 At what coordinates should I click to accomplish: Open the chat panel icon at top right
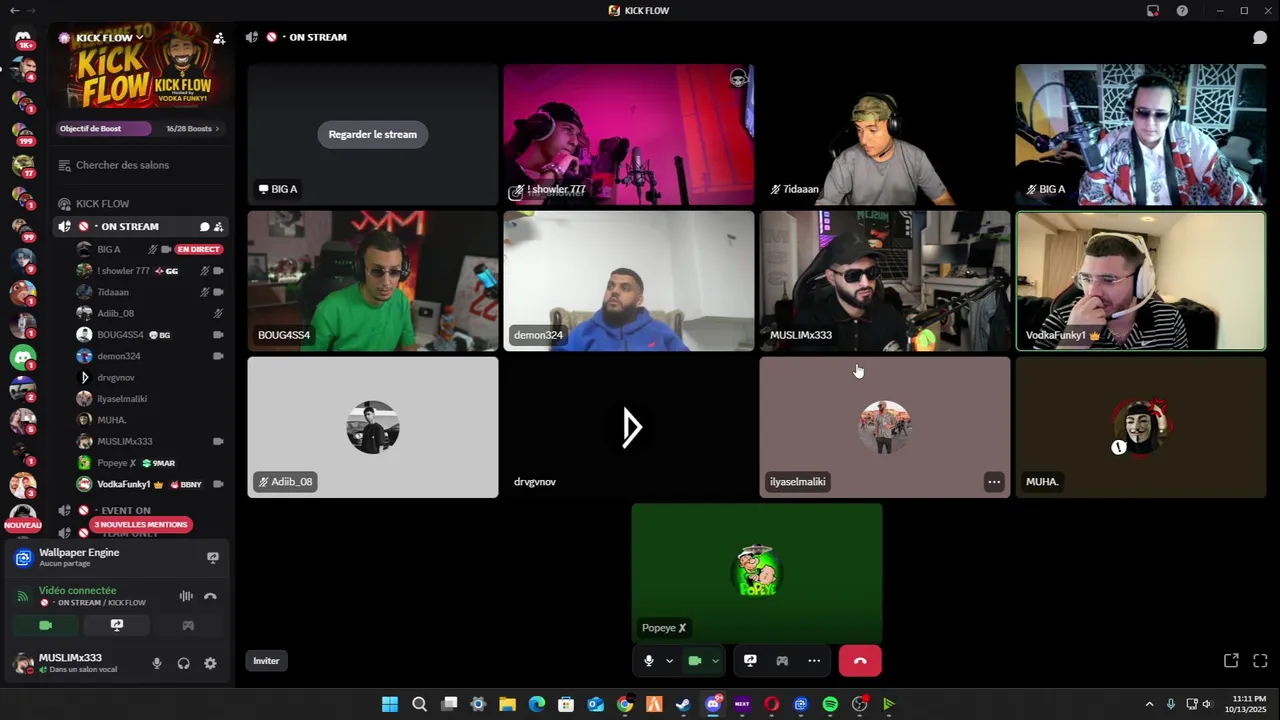point(1260,37)
